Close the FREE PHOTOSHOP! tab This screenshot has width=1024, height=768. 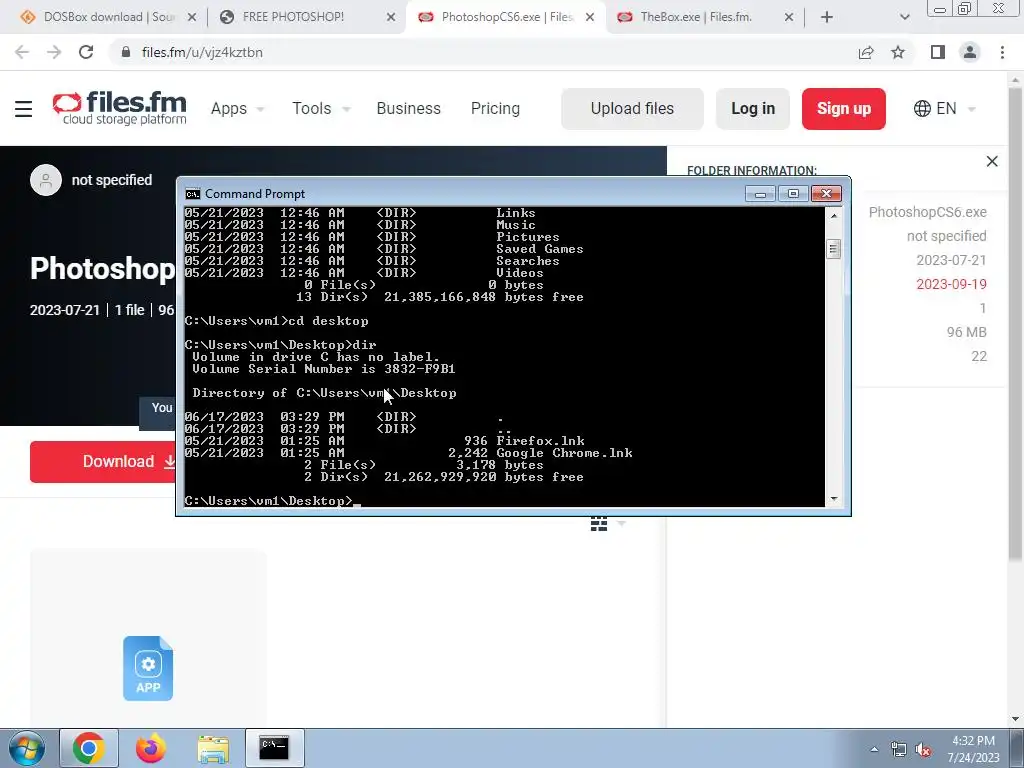pos(391,18)
